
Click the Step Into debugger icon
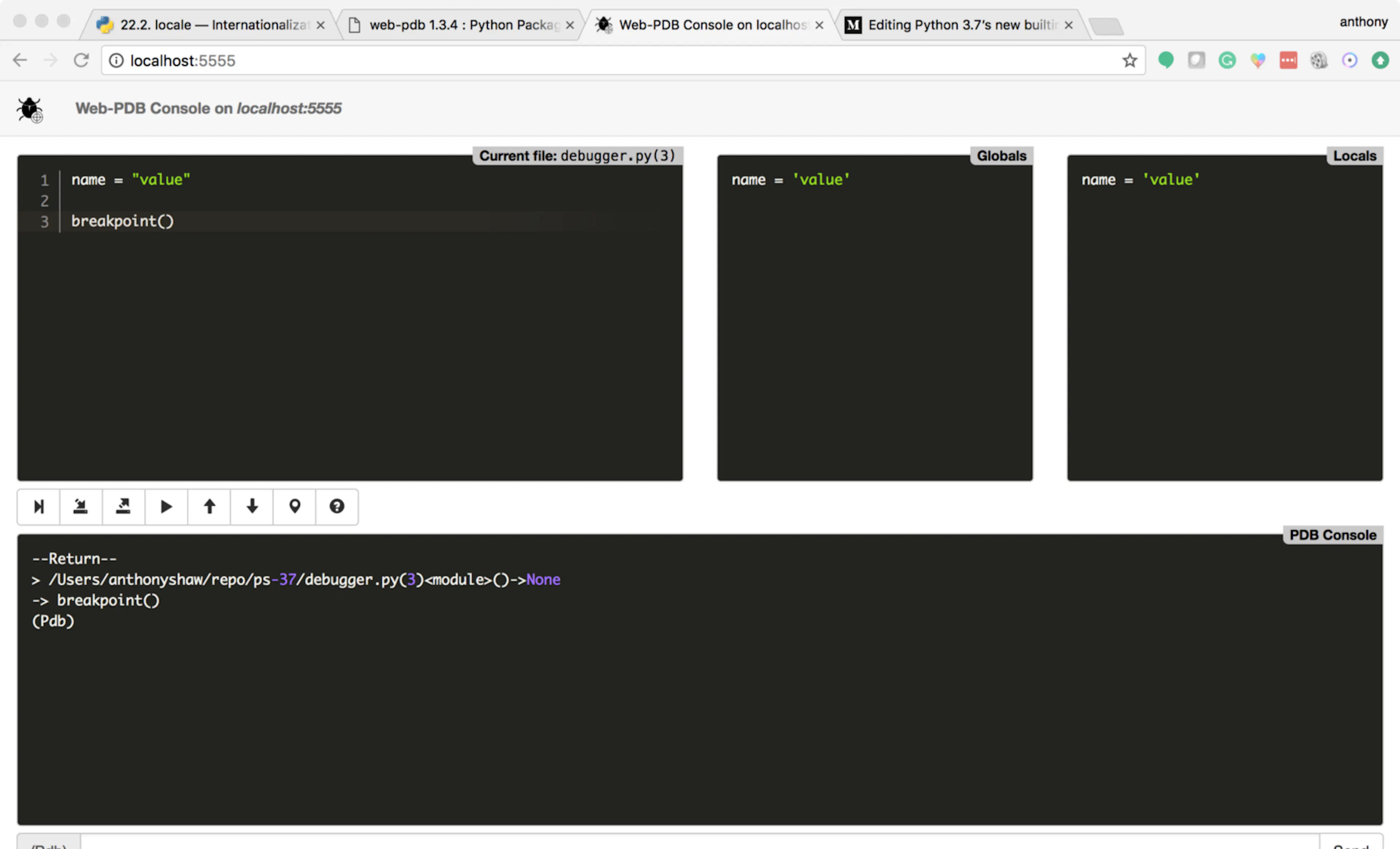(81, 506)
